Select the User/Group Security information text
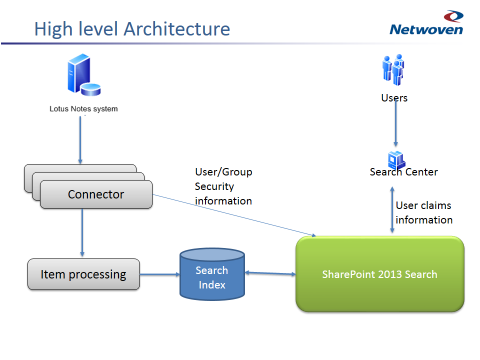Viewport: 480px width, 360px height. click(224, 186)
